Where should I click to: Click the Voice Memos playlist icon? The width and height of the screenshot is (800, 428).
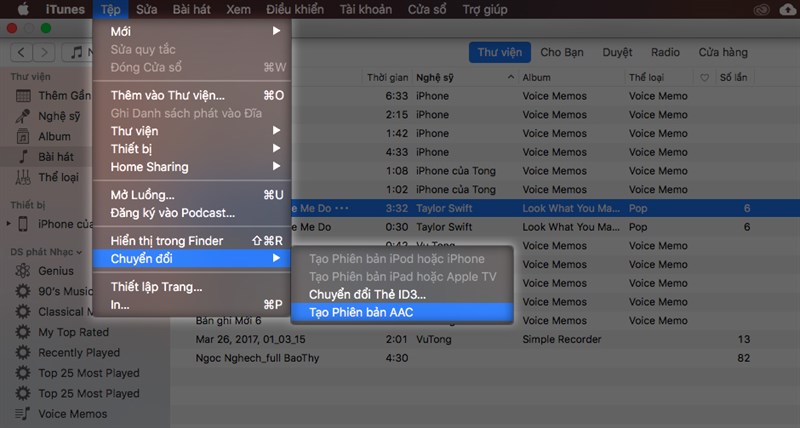pos(22,414)
